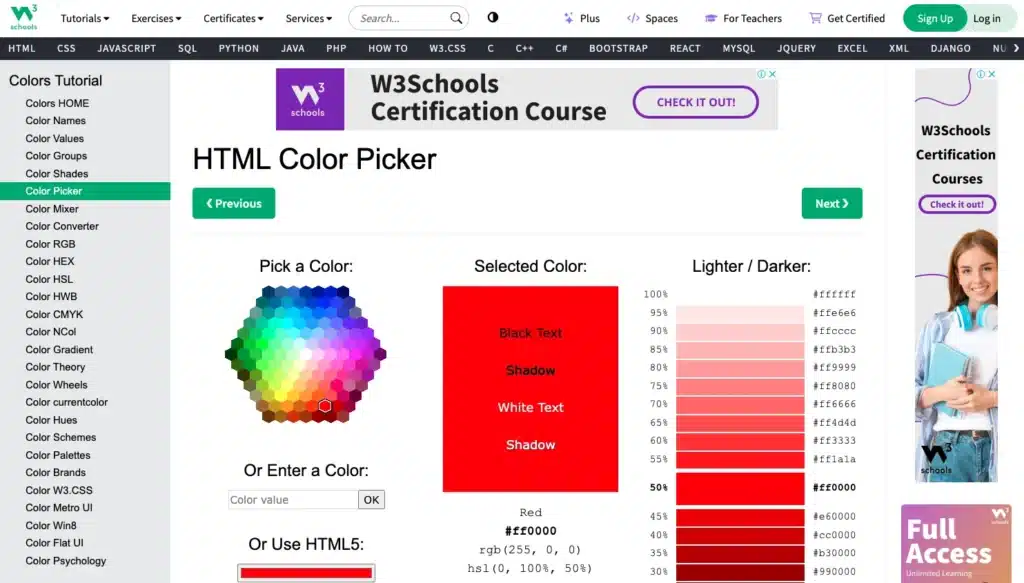
Task: Click the Sign Up button
Action: [x=934, y=17]
